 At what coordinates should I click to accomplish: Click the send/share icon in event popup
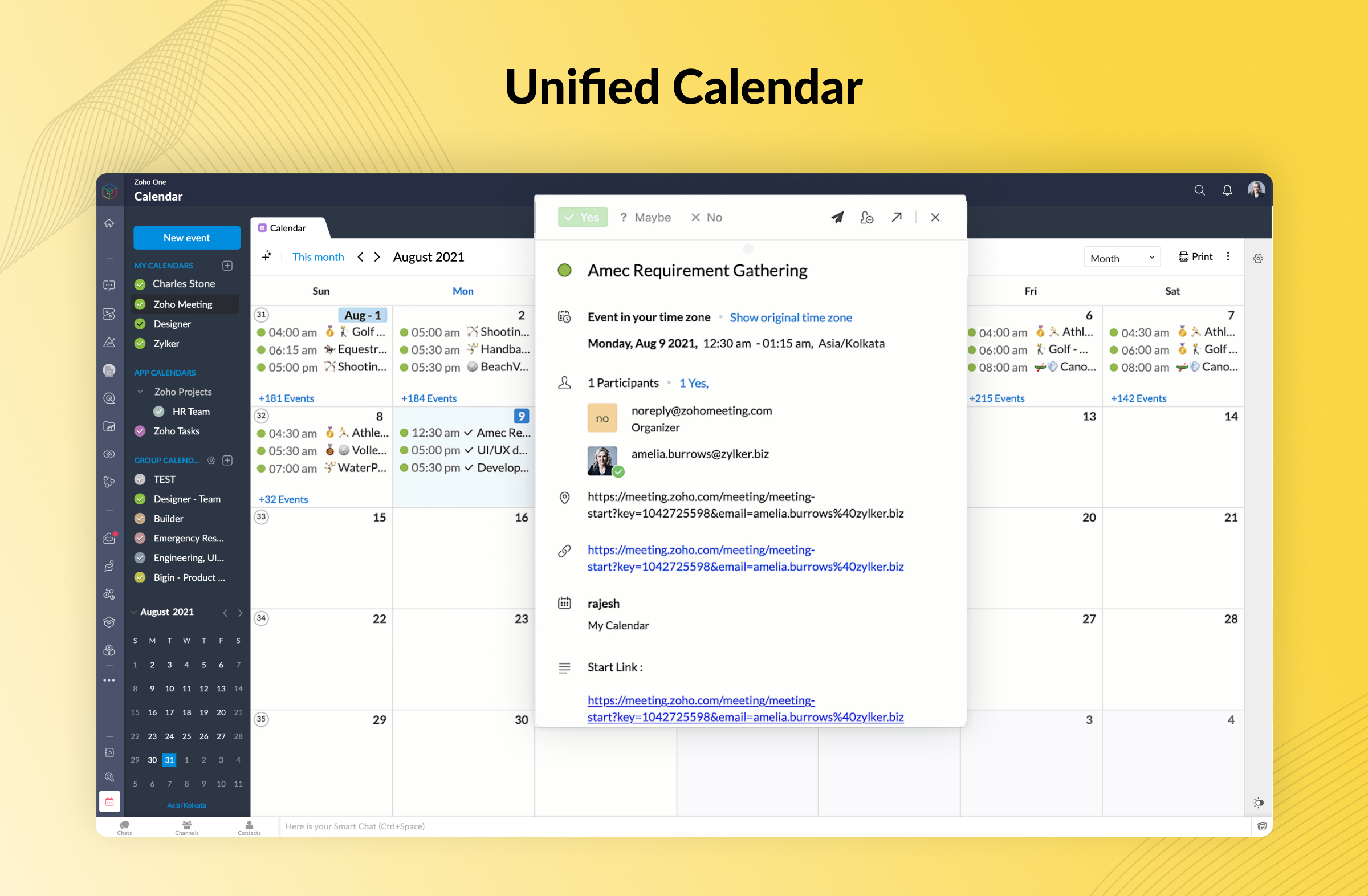coord(837,217)
